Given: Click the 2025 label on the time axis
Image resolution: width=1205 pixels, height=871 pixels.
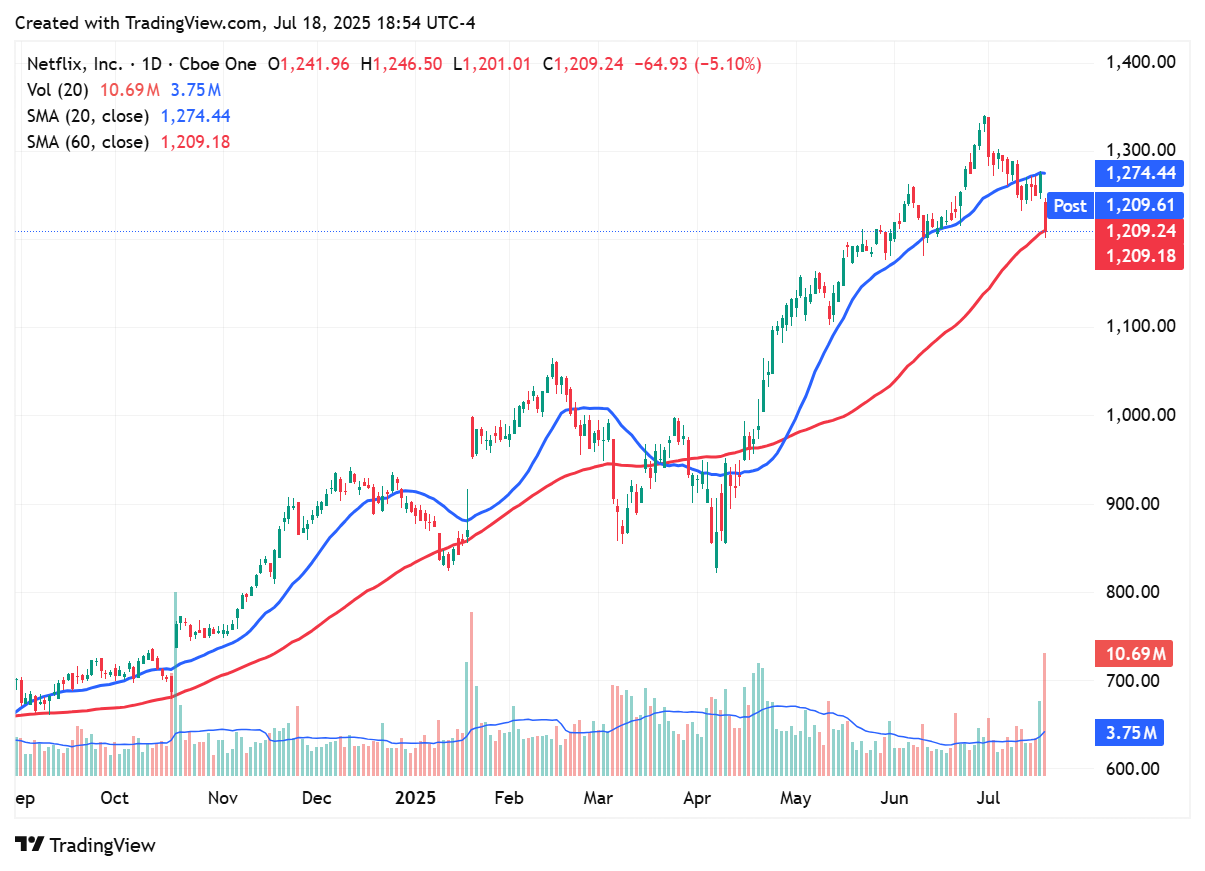Looking at the screenshot, I should coord(414,799).
